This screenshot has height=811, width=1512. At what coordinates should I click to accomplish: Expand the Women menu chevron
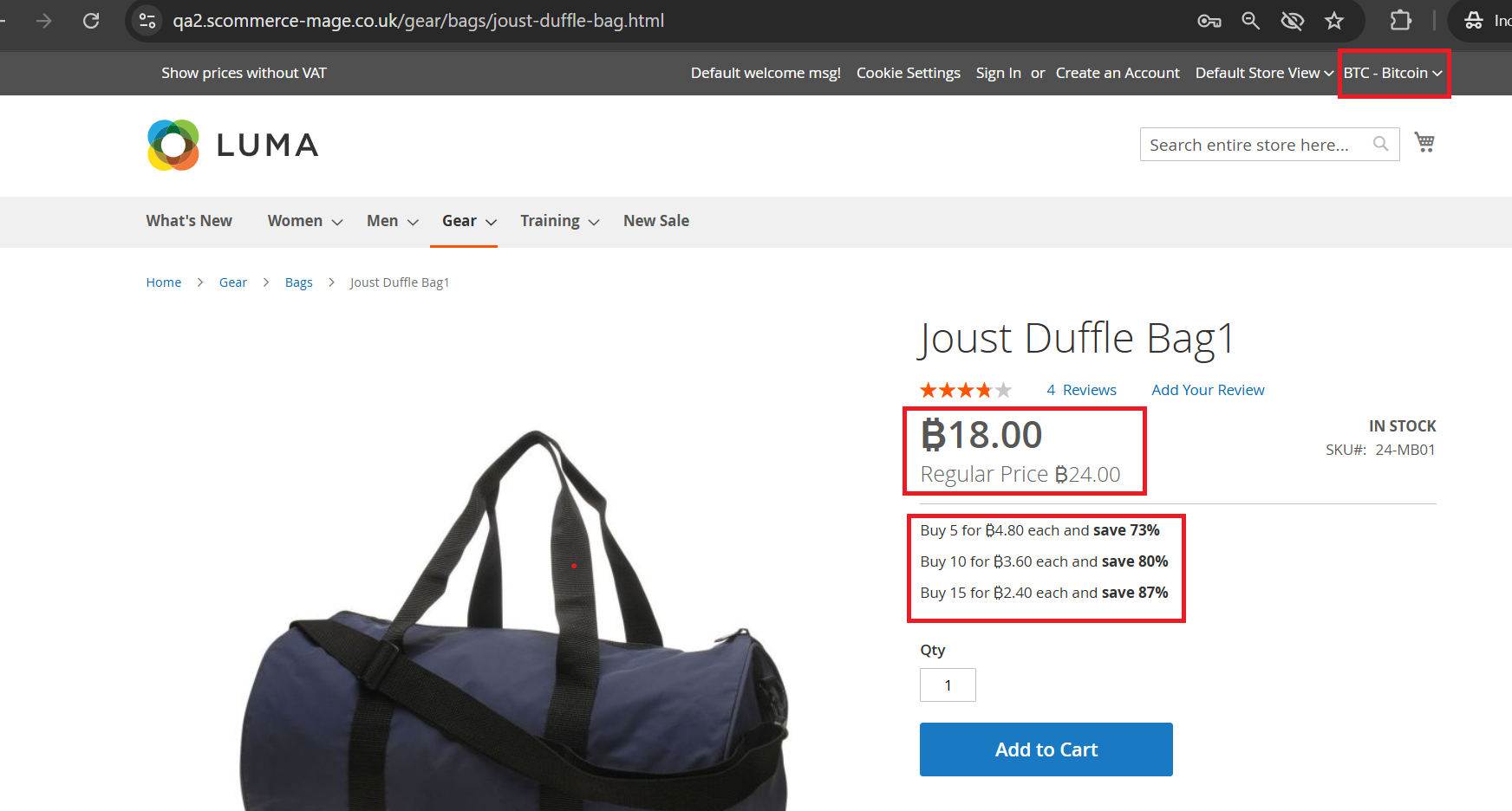337,222
